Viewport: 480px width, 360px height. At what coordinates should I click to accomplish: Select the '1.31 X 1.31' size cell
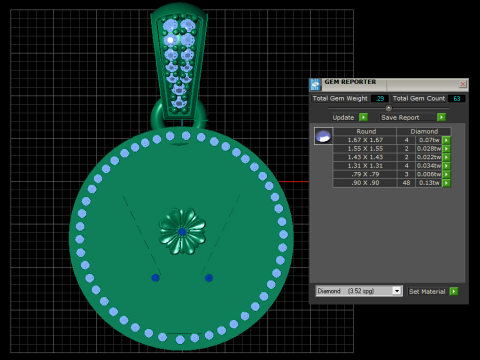(365, 166)
